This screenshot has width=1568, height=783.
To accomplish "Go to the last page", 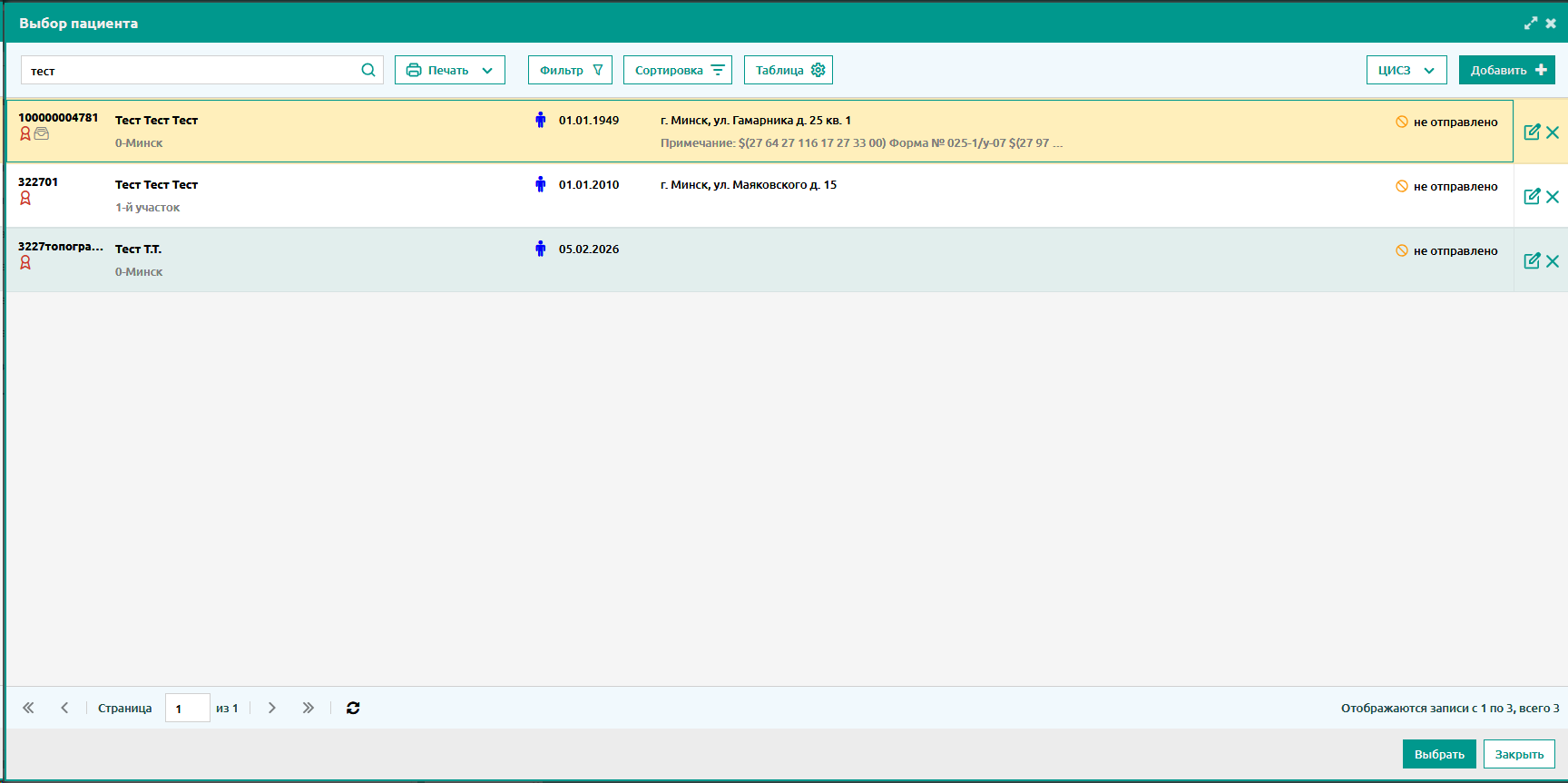I will tap(309, 708).
